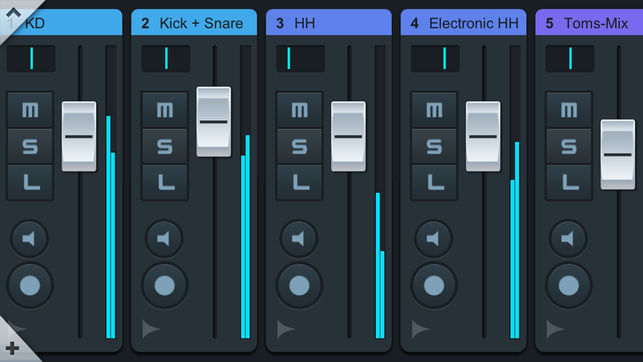The height and width of the screenshot is (362, 643).
Task: Toggle the L button on HH channel
Action: click(299, 182)
